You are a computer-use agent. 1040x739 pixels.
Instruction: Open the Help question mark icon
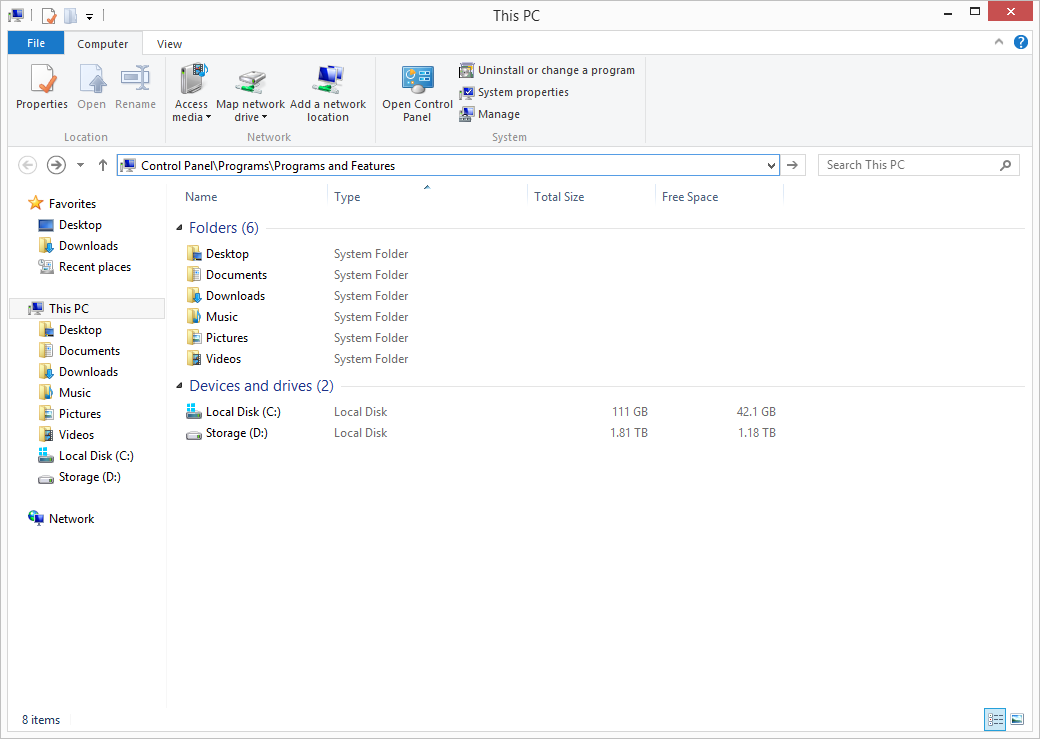tap(1020, 43)
